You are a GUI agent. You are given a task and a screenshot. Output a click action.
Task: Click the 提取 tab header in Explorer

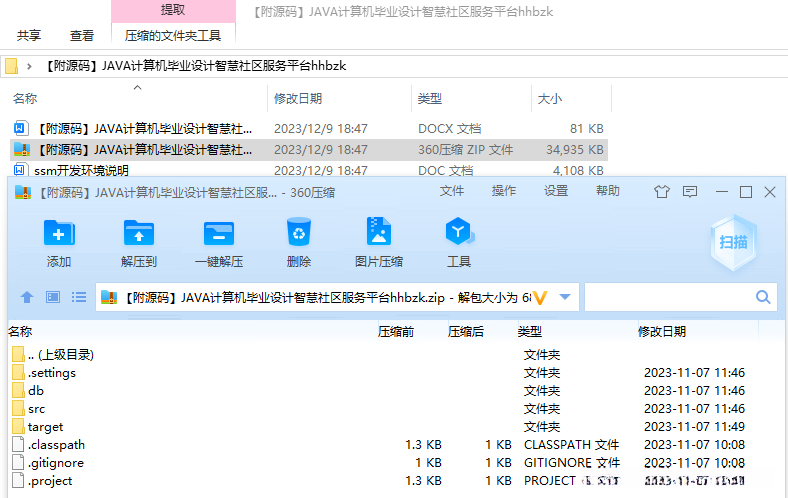pyautogui.click(x=173, y=10)
